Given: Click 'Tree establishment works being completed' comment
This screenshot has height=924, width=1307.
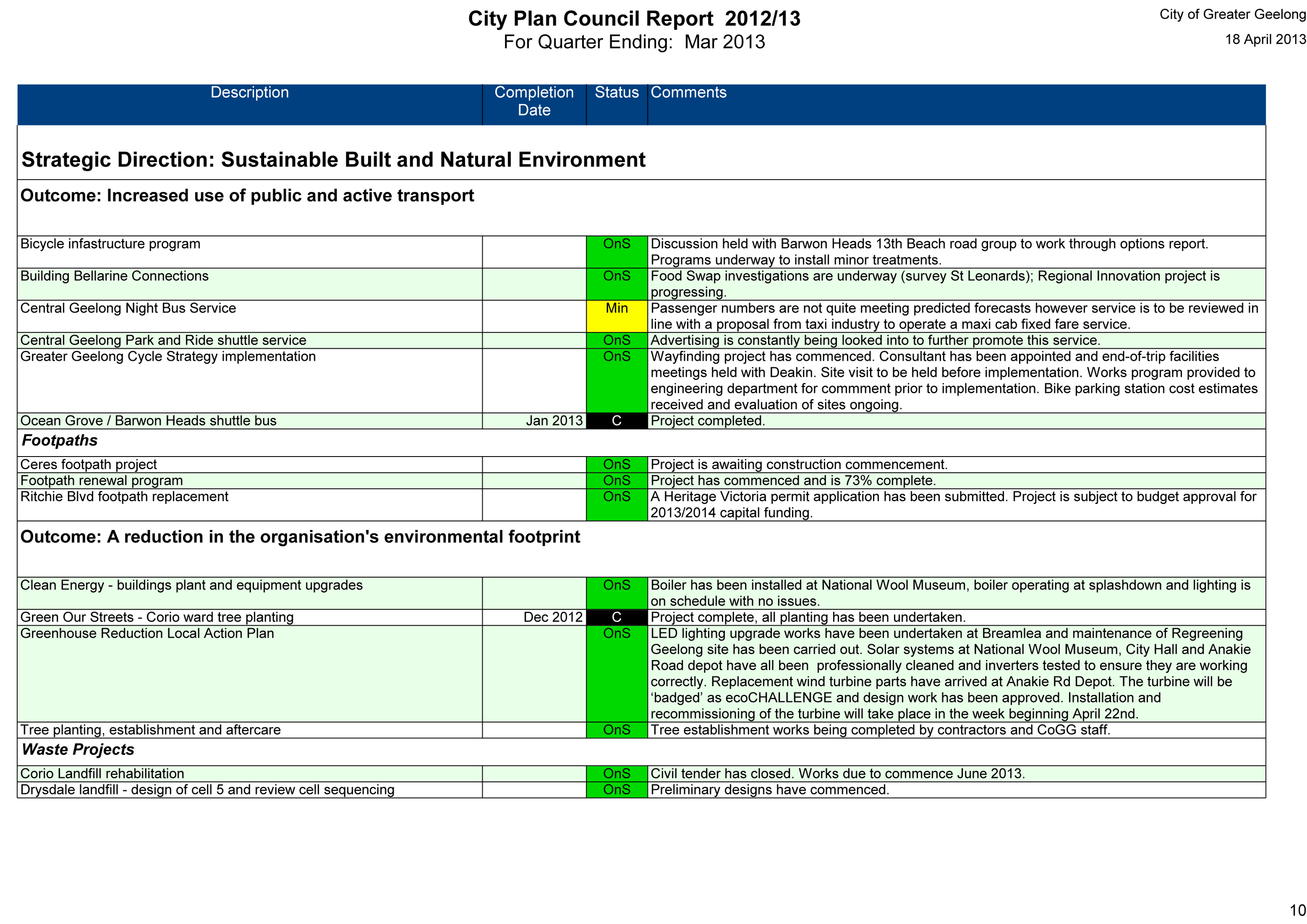Looking at the screenshot, I should point(880,730).
